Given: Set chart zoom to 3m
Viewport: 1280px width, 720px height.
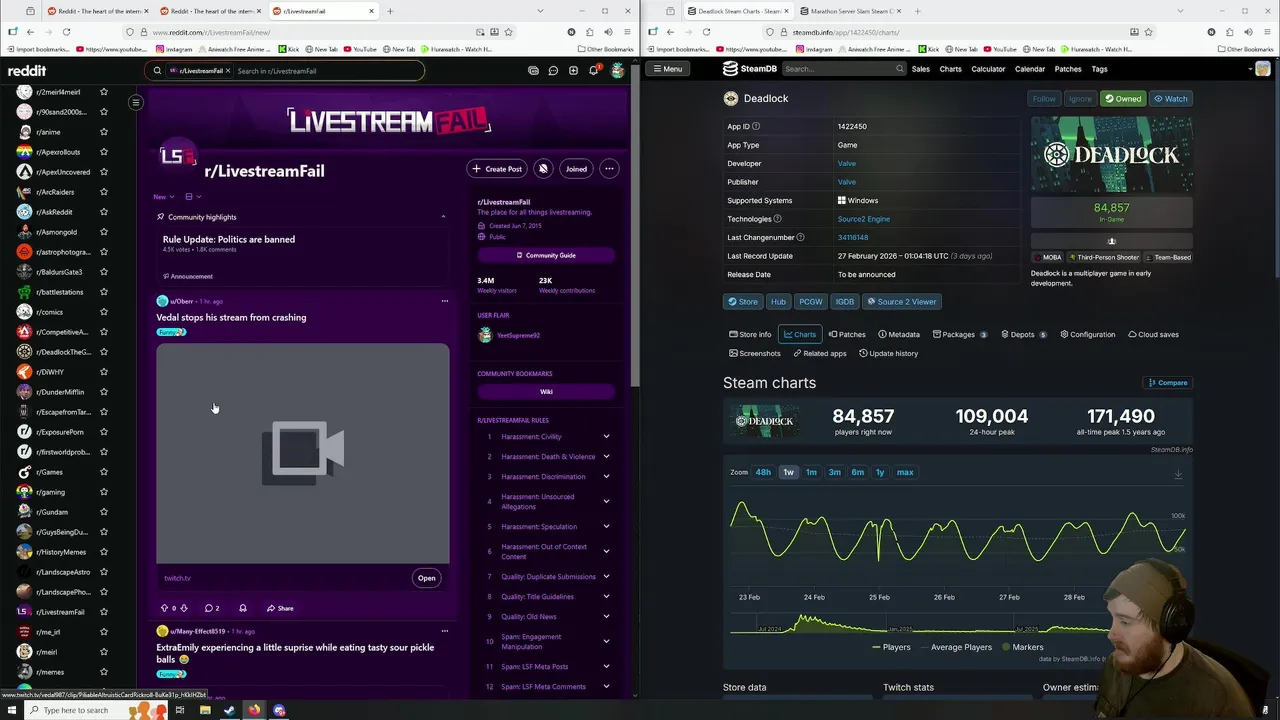Looking at the screenshot, I should tap(834, 472).
